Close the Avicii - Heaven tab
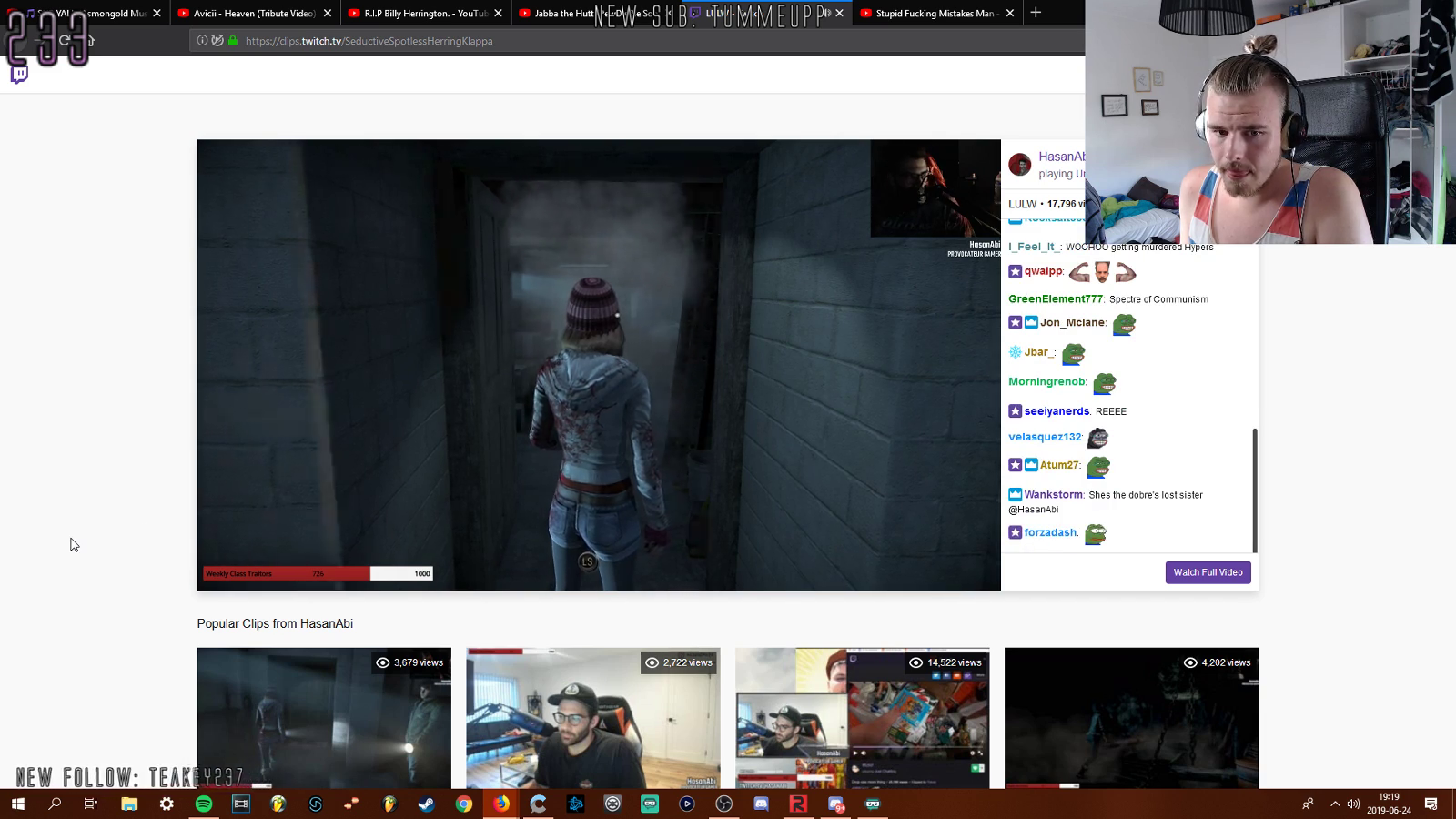Viewport: 1456px width, 819px height. pos(328,13)
